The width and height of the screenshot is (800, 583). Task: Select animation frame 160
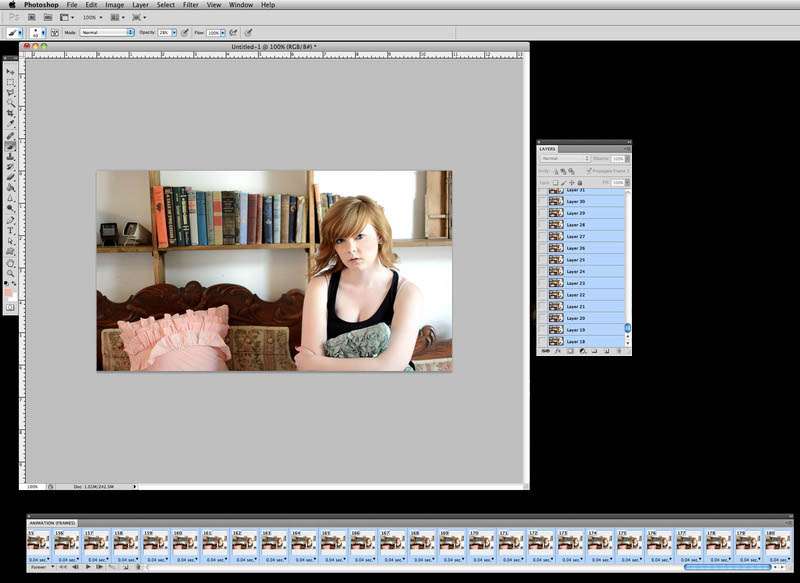pyautogui.click(x=185, y=546)
